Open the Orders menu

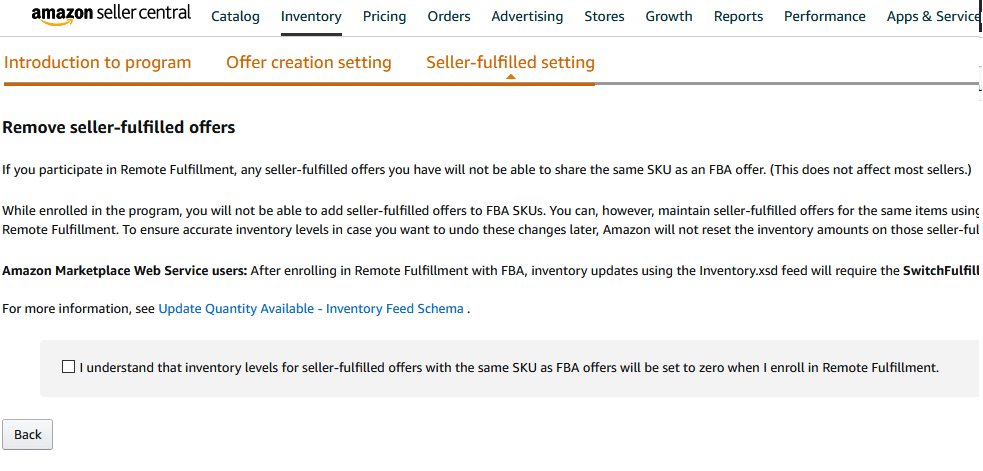click(449, 17)
